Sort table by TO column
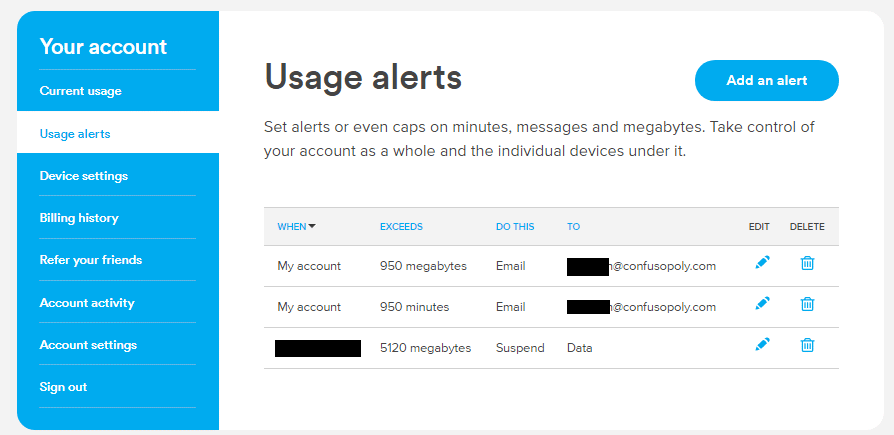894x435 pixels. coord(573,226)
